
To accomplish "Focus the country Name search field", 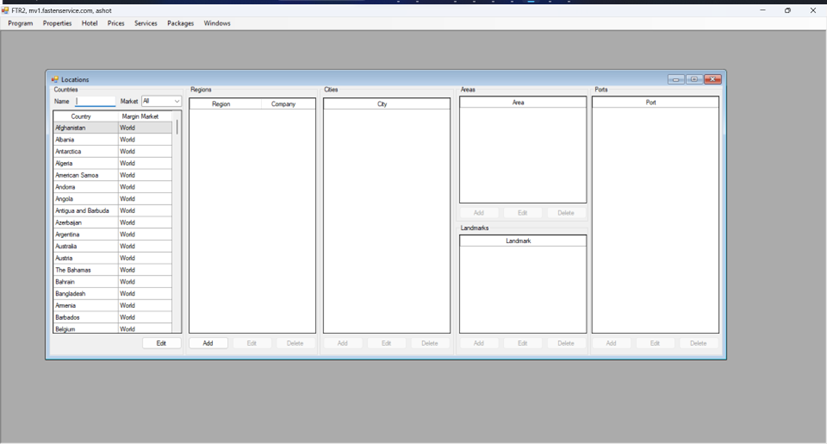I will [x=96, y=101].
